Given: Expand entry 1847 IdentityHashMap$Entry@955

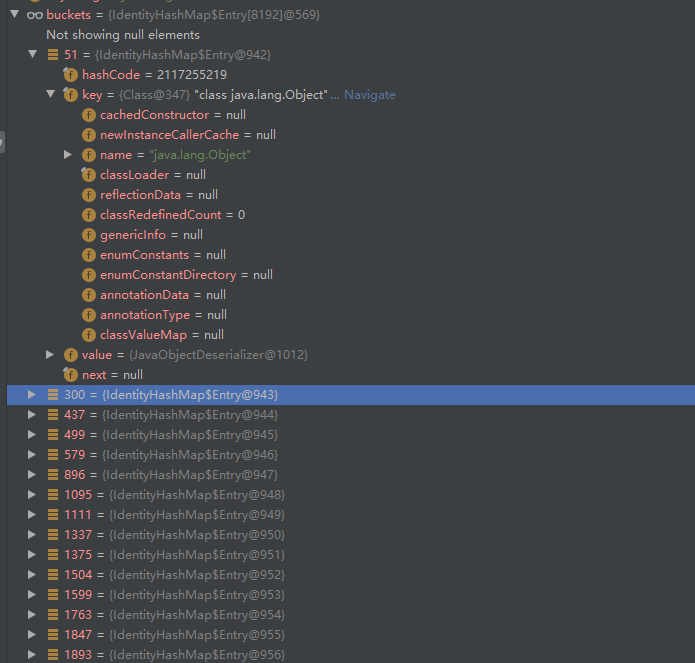Looking at the screenshot, I should [32, 634].
